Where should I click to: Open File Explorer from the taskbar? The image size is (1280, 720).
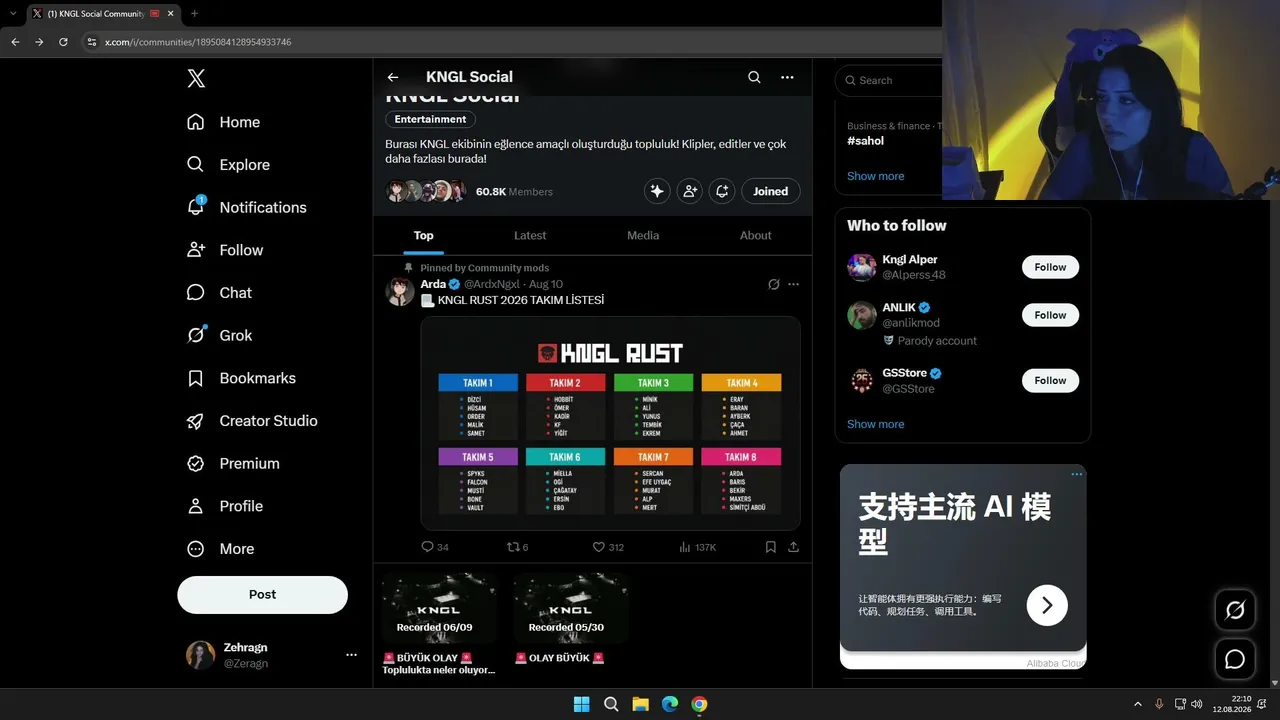coord(640,704)
